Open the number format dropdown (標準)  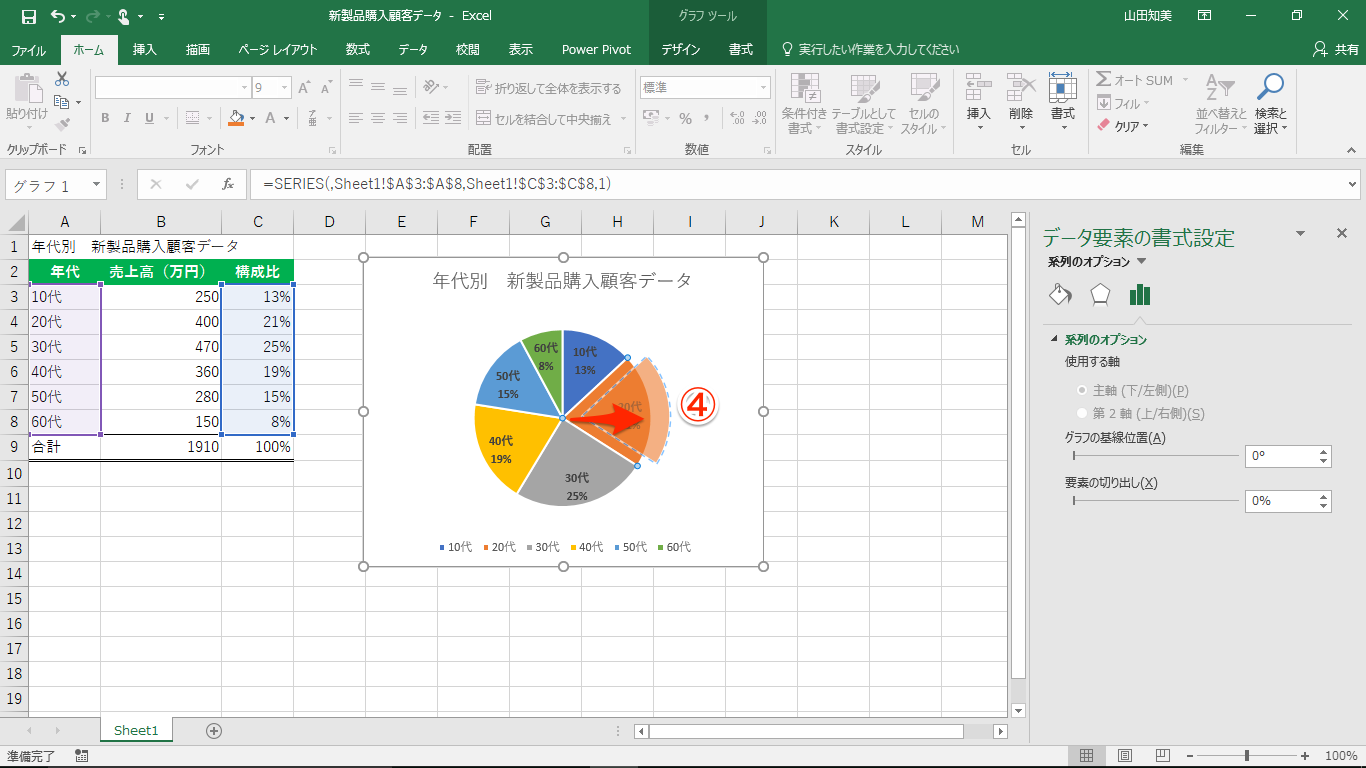[763, 87]
